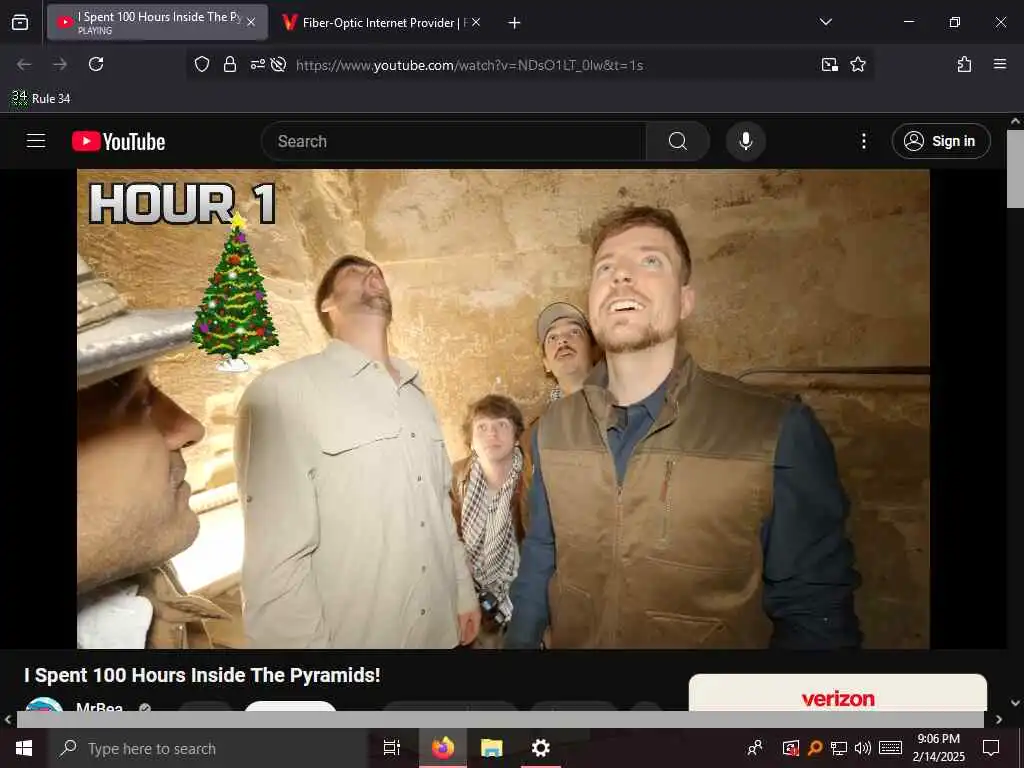Open Windows Task View
This screenshot has width=1024, height=768.
[x=392, y=748]
